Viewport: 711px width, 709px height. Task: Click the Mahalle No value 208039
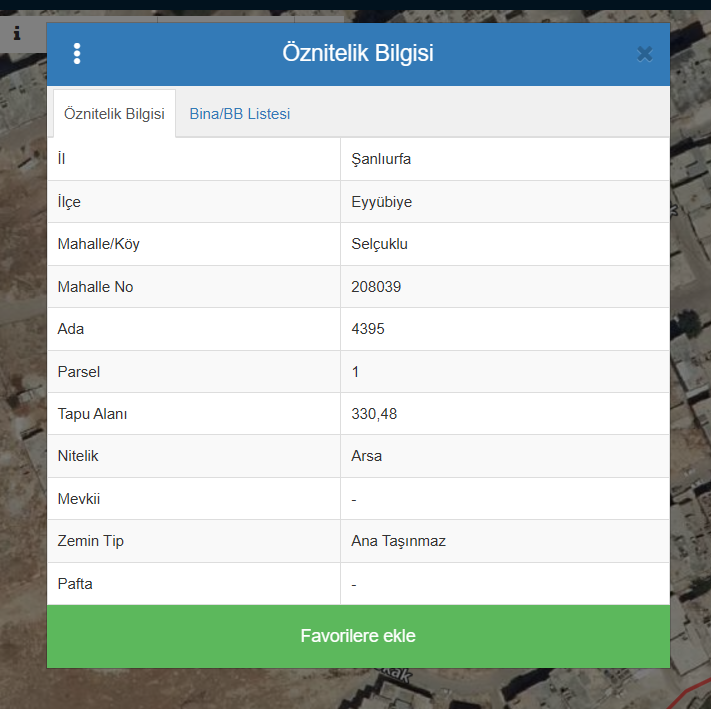[376, 287]
